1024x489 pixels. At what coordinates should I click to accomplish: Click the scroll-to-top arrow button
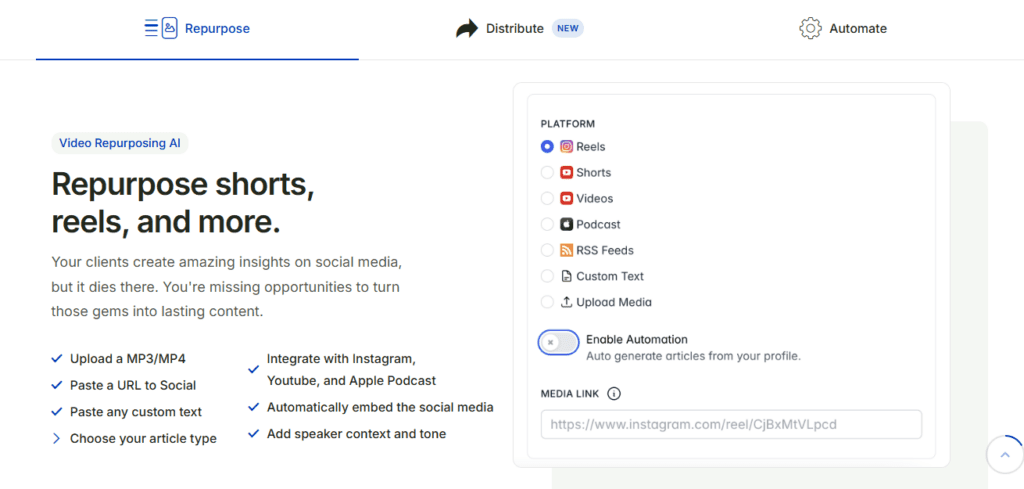pos(1005,454)
